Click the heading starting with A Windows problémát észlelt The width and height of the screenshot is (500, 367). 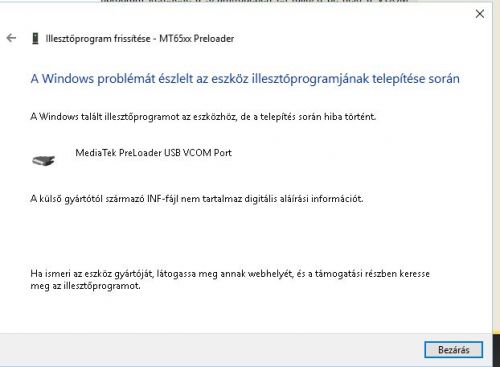[245, 79]
